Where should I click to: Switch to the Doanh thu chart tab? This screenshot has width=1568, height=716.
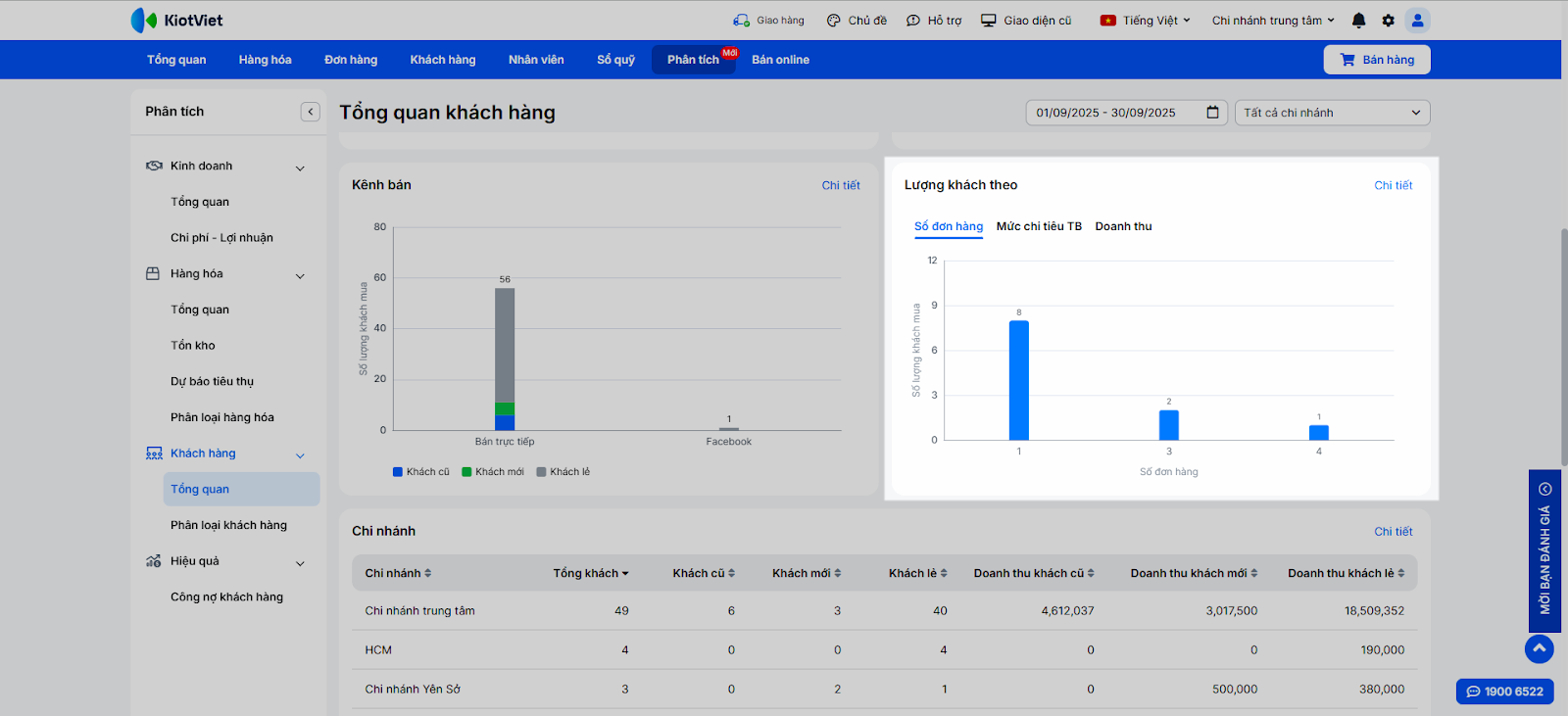coord(1123,226)
